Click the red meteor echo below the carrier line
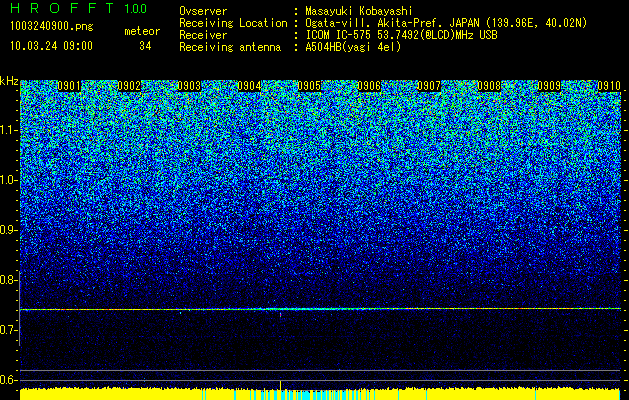 (x=280, y=315)
